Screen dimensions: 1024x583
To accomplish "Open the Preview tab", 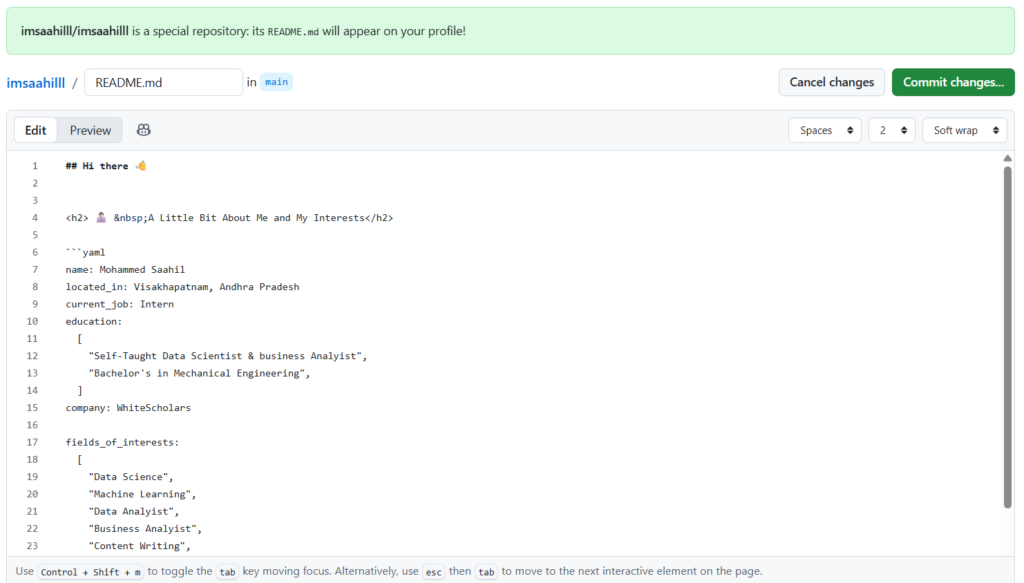I will [90, 130].
